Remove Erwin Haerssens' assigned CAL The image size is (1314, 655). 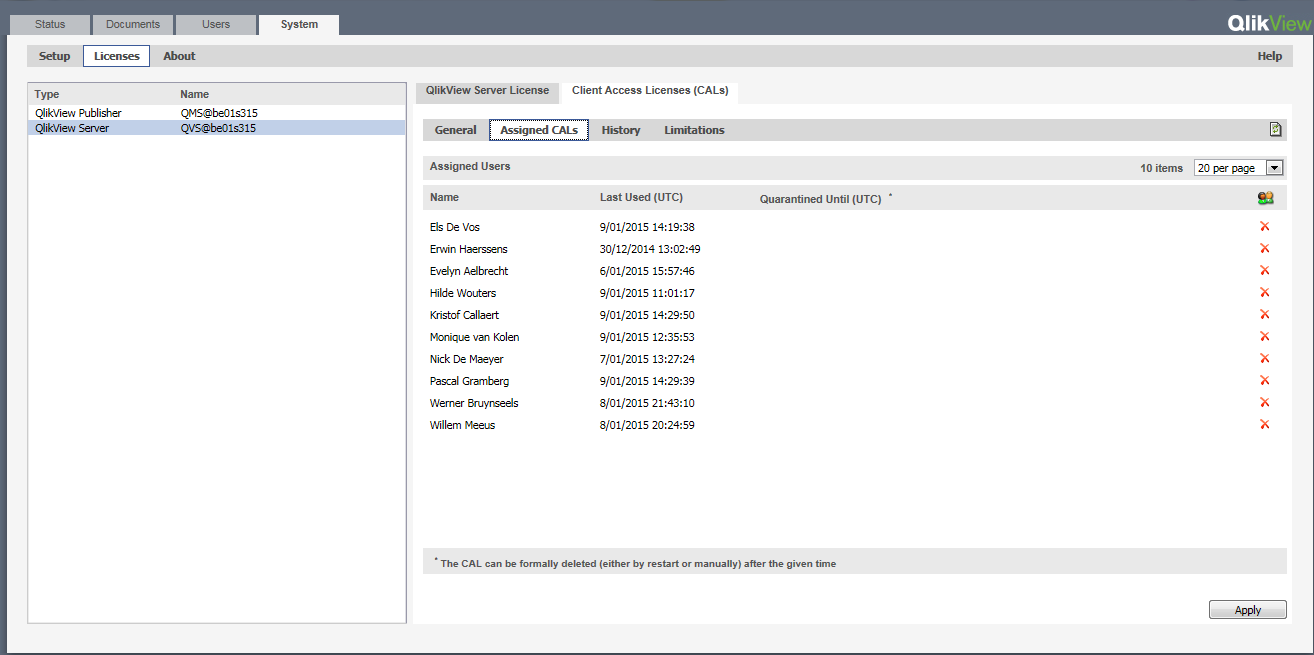pos(1264,249)
